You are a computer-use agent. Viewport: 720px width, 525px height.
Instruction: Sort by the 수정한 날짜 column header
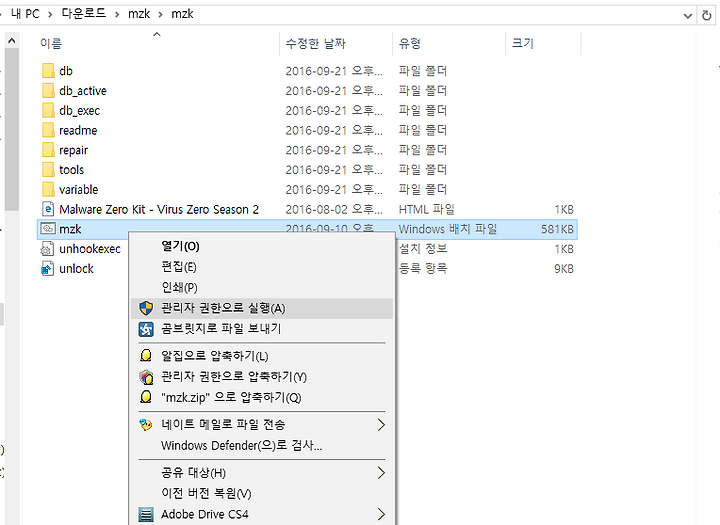click(x=315, y=43)
